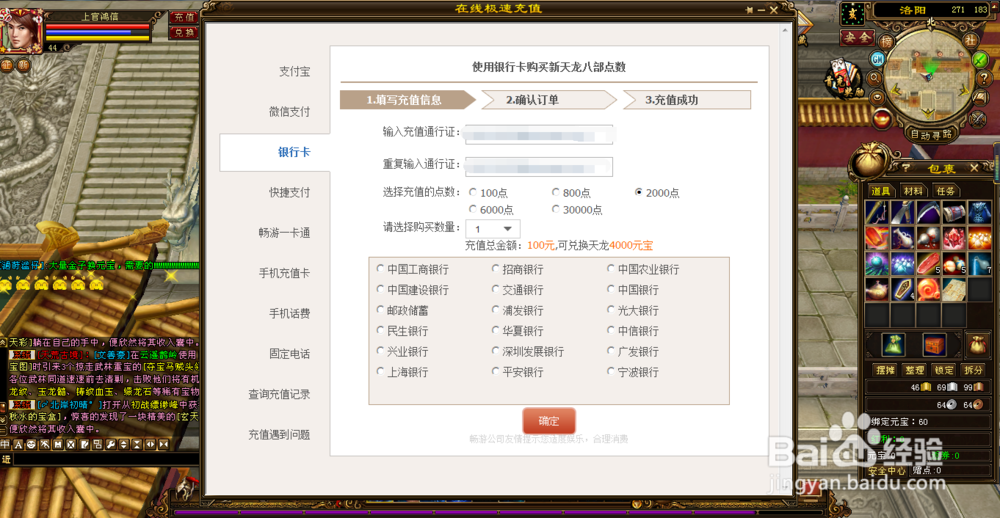The width and height of the screenshot is (1000, 518).
Task: Click the 摆摊 stall button in inventory
Action: [x=885, y=371]
